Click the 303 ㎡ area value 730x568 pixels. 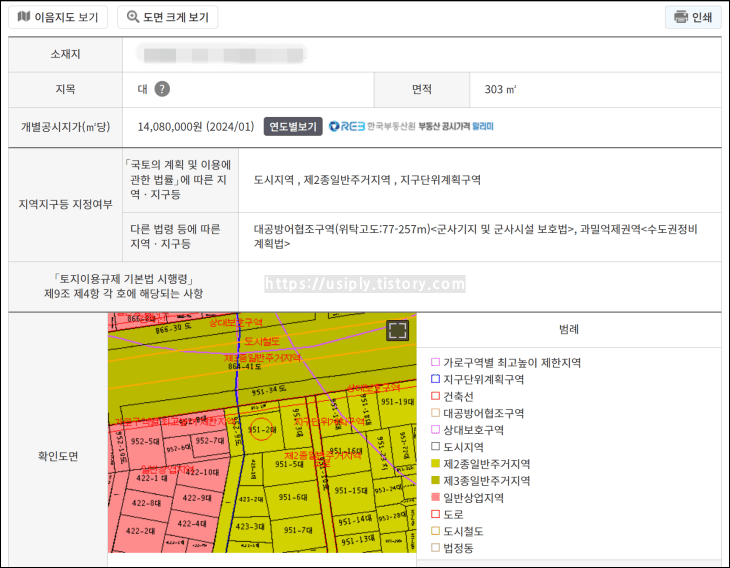[500, 89]
